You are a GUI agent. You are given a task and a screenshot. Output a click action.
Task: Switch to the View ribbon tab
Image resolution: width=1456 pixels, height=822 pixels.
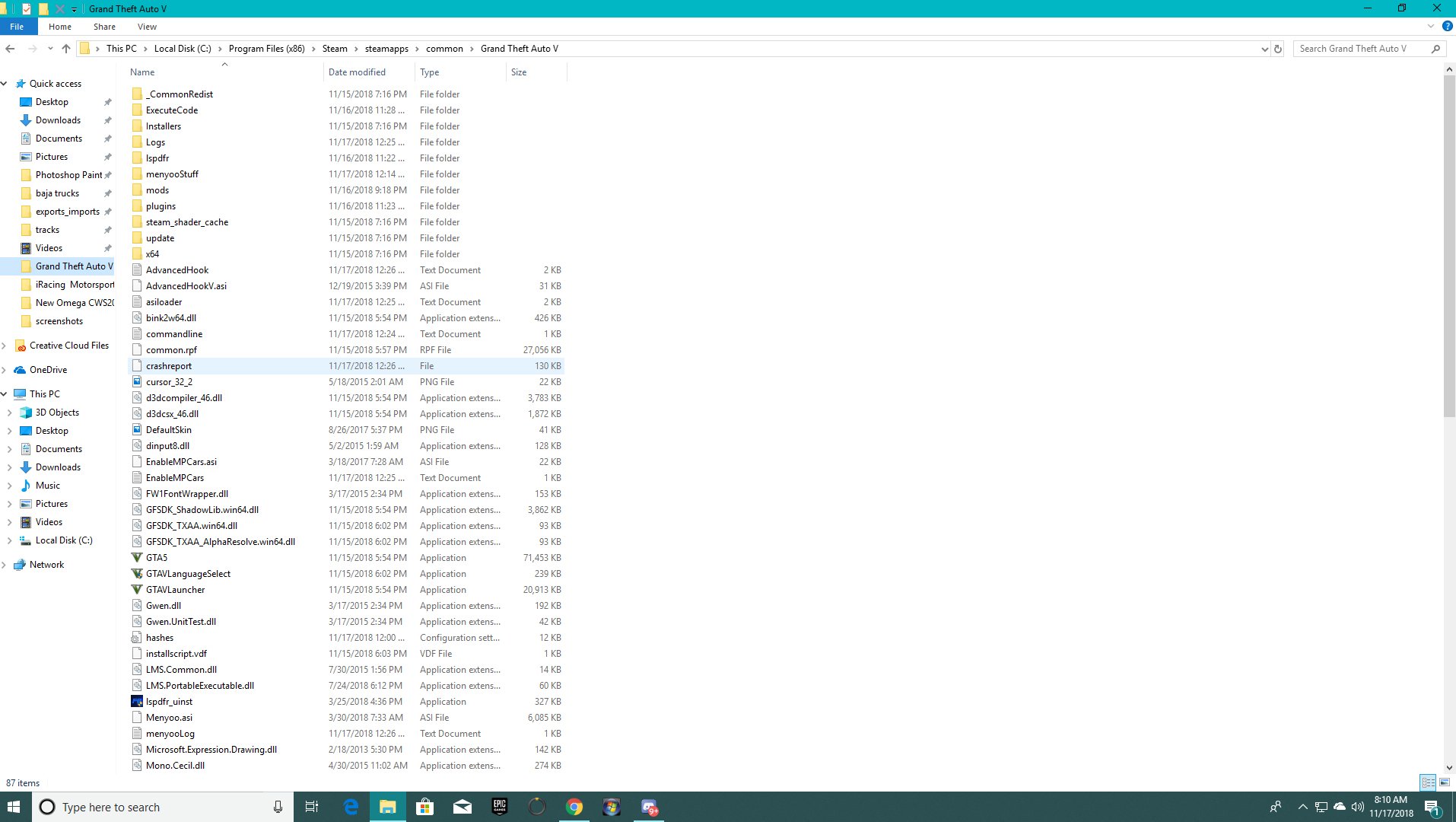click(147, 27)
